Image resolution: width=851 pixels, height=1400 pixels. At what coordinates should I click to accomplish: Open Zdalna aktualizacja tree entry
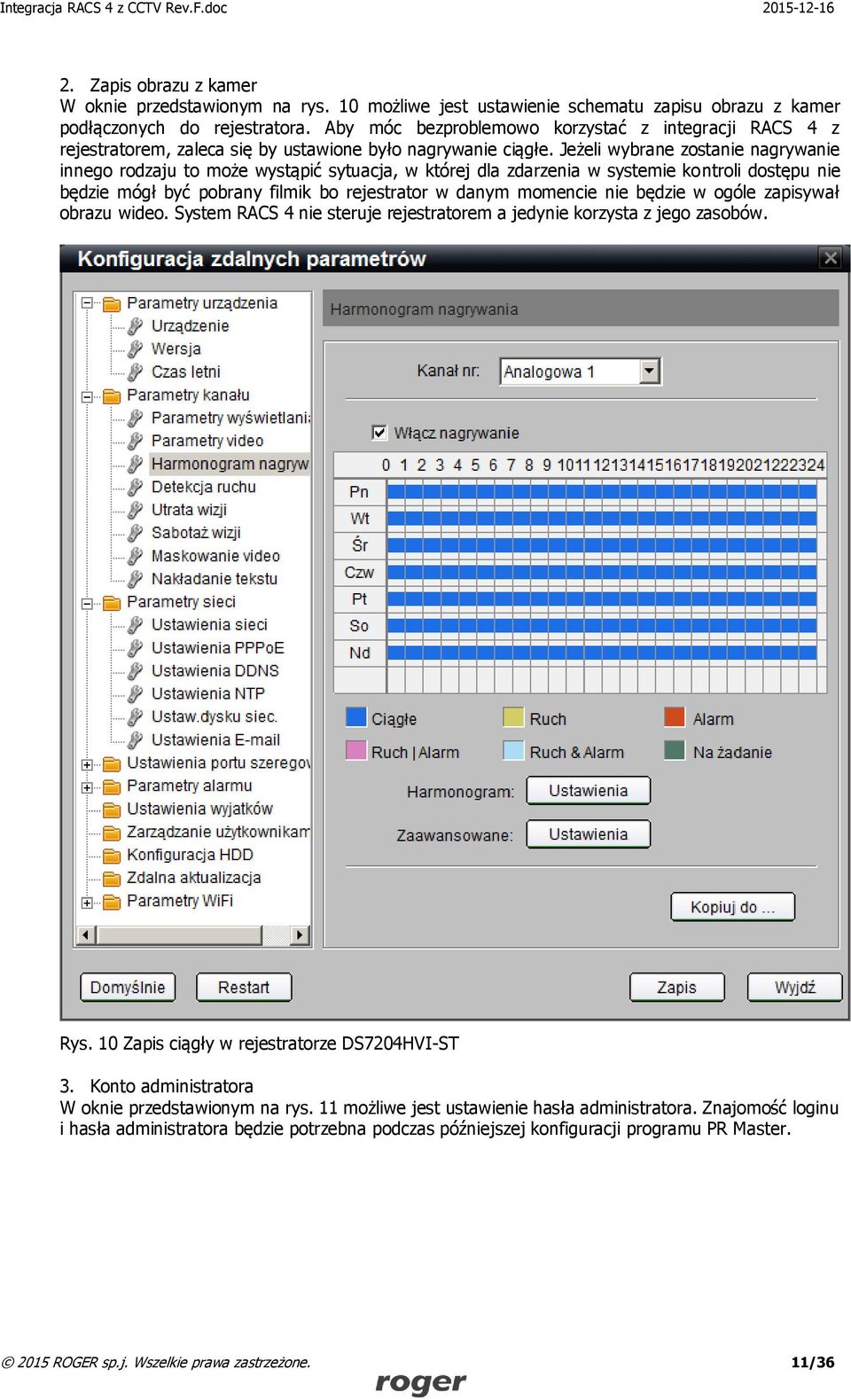(193, 878)
